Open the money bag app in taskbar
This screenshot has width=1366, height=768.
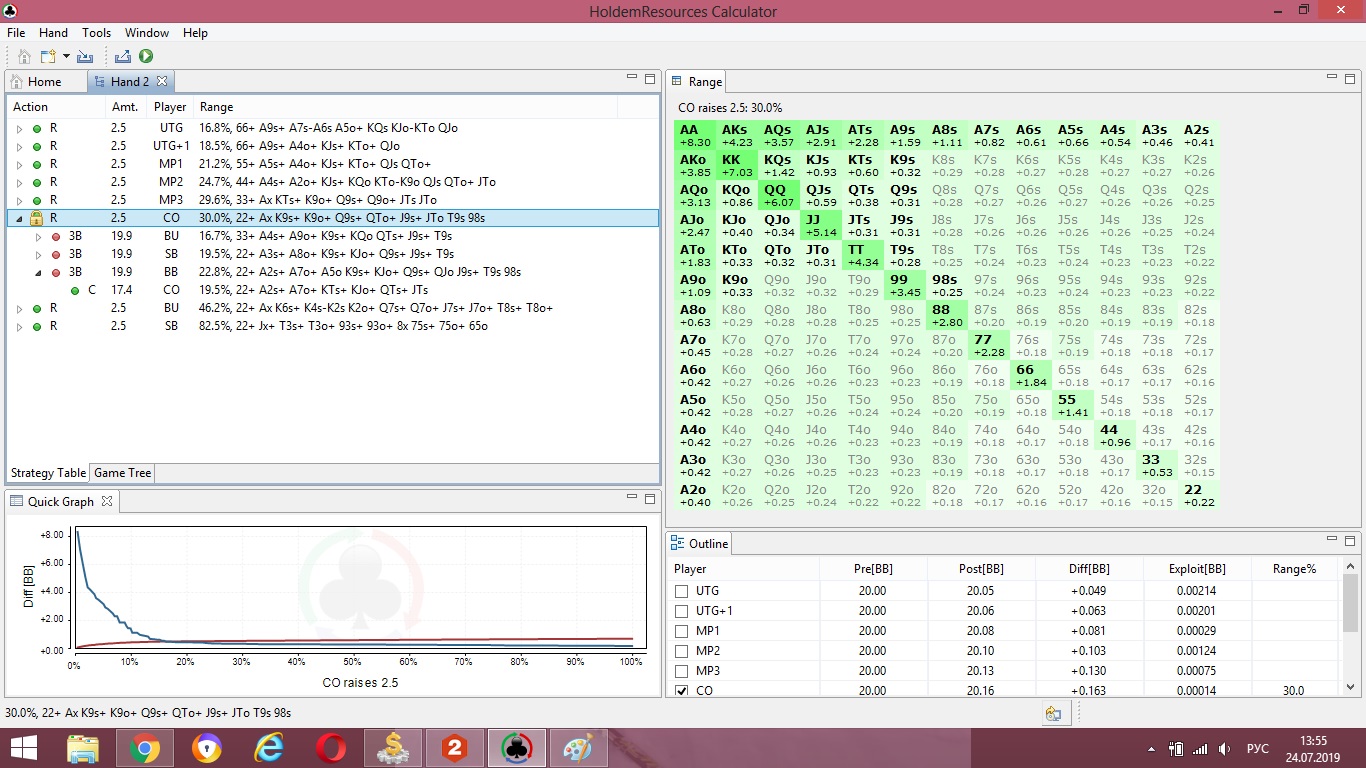[x=393, y=748]
